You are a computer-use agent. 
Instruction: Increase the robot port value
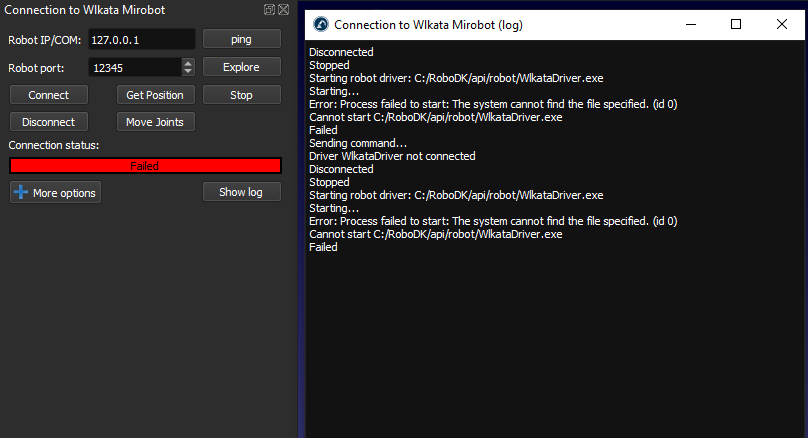click(x=188, y=63)
